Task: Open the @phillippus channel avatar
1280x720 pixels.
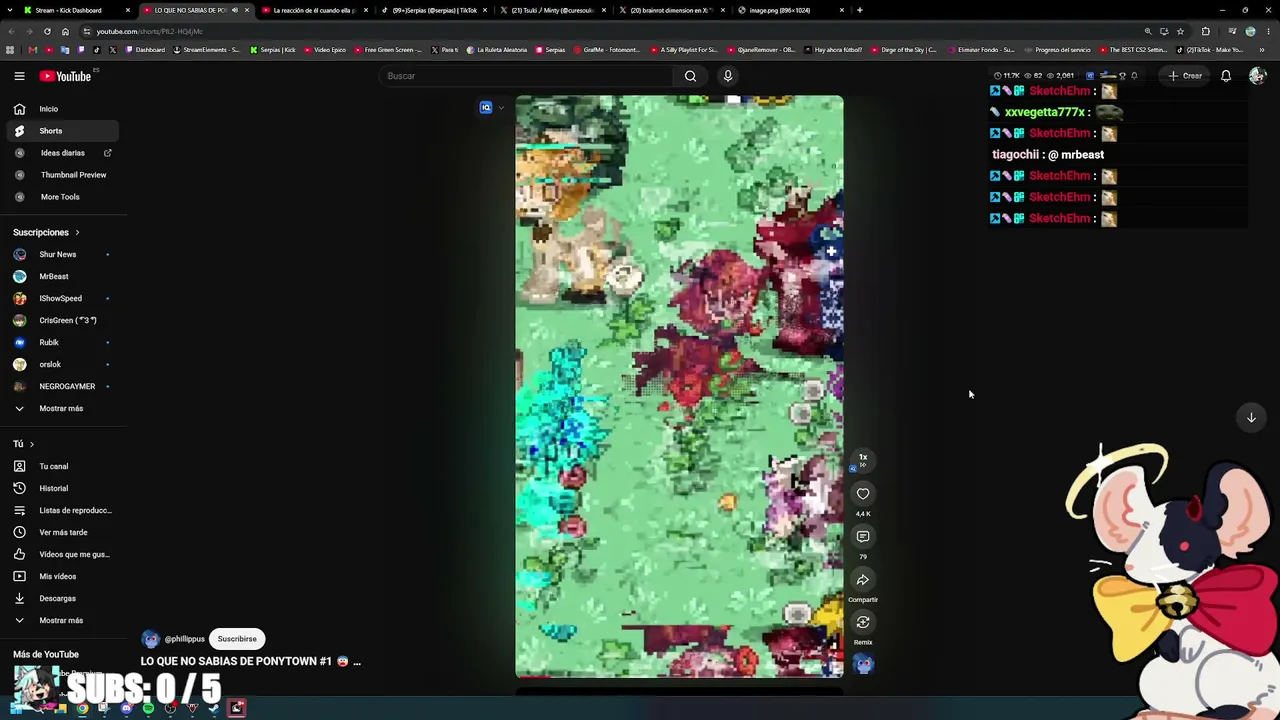Action: pyautogui.click(x=151, y=639)
